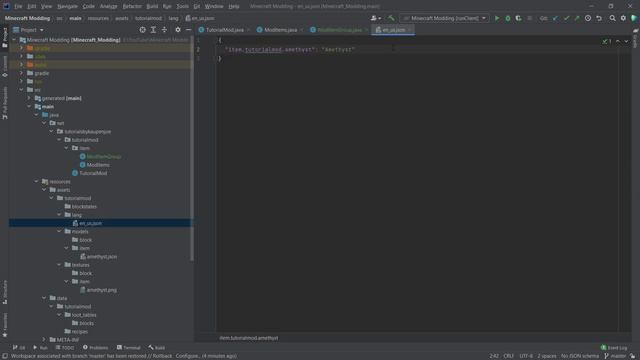Click the No JSON schema status widget

click(580, 356)
